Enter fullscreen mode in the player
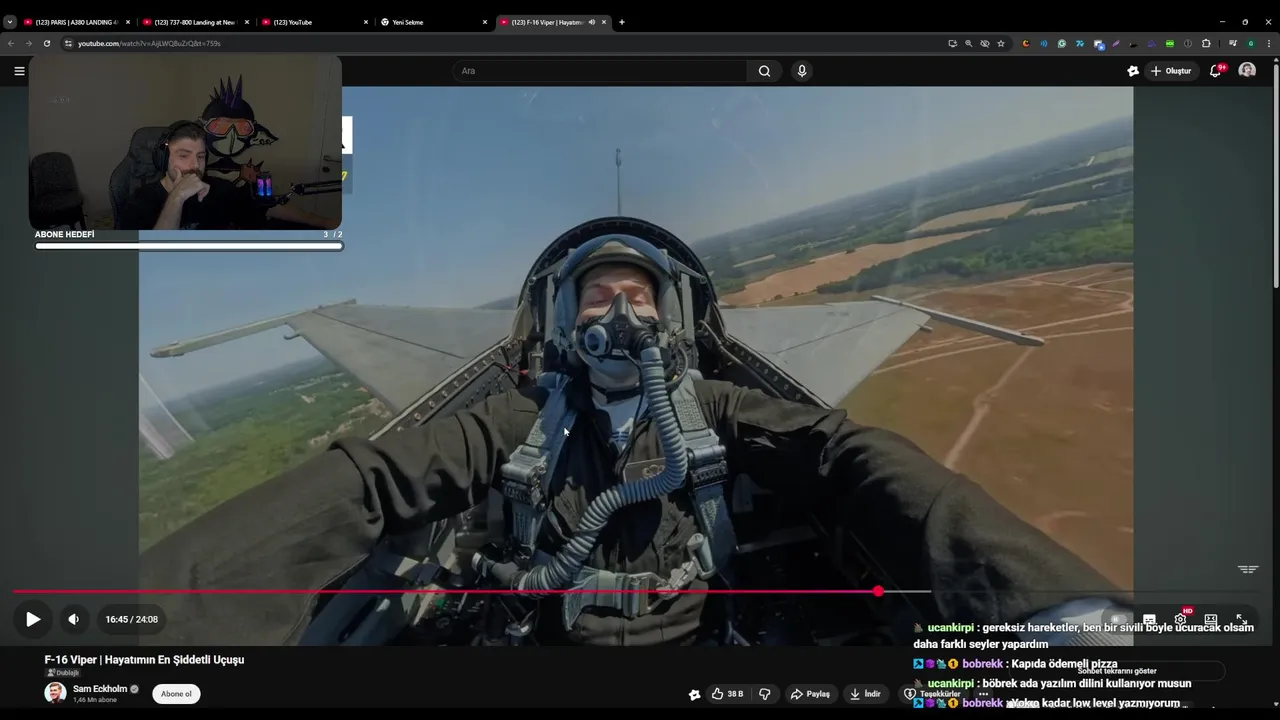 point(1241,619)
